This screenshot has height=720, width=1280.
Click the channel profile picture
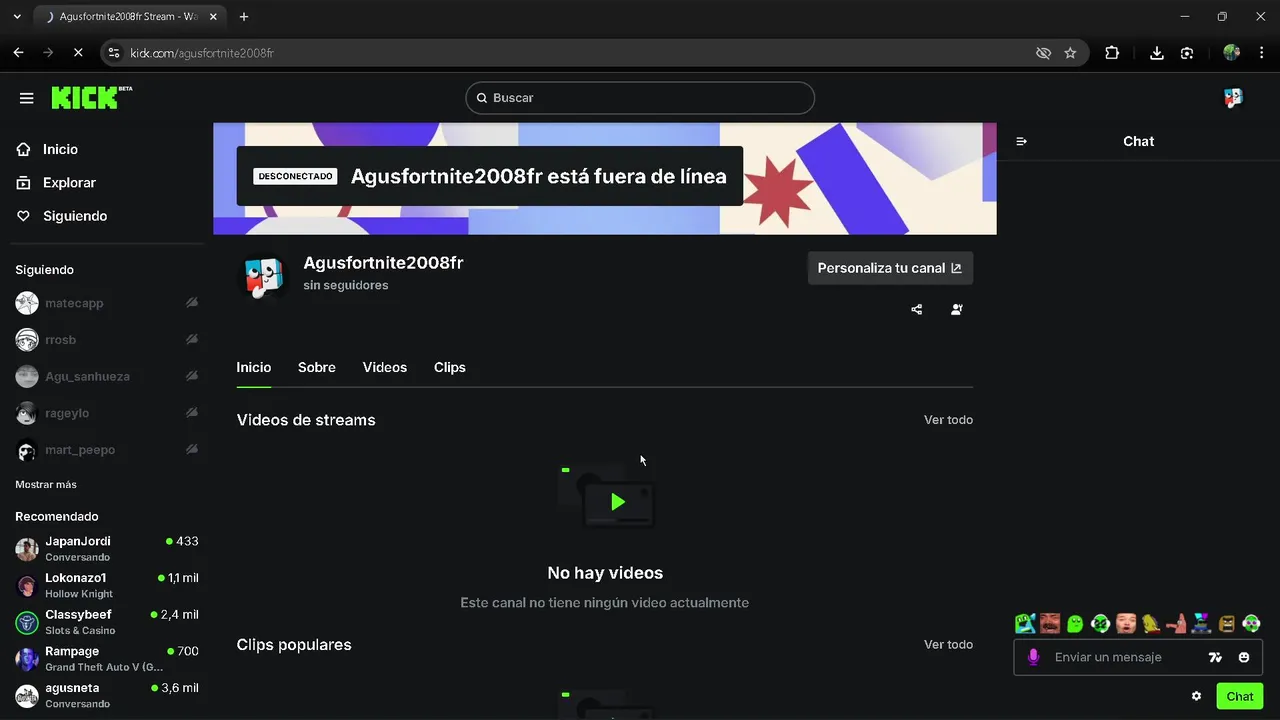click(263, 277)
